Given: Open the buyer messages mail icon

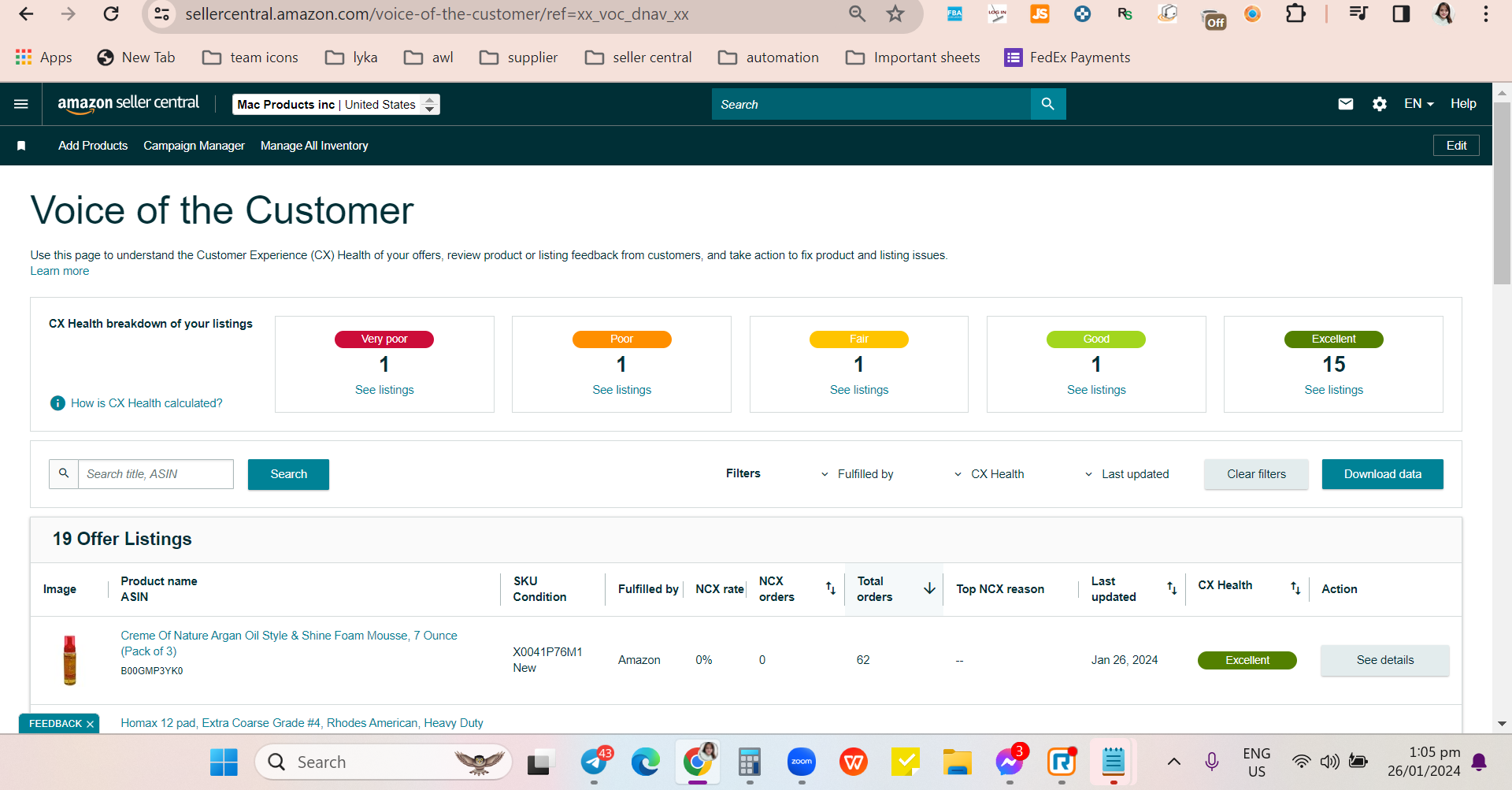Looking at the screenshot, I should coord(1346,104).
